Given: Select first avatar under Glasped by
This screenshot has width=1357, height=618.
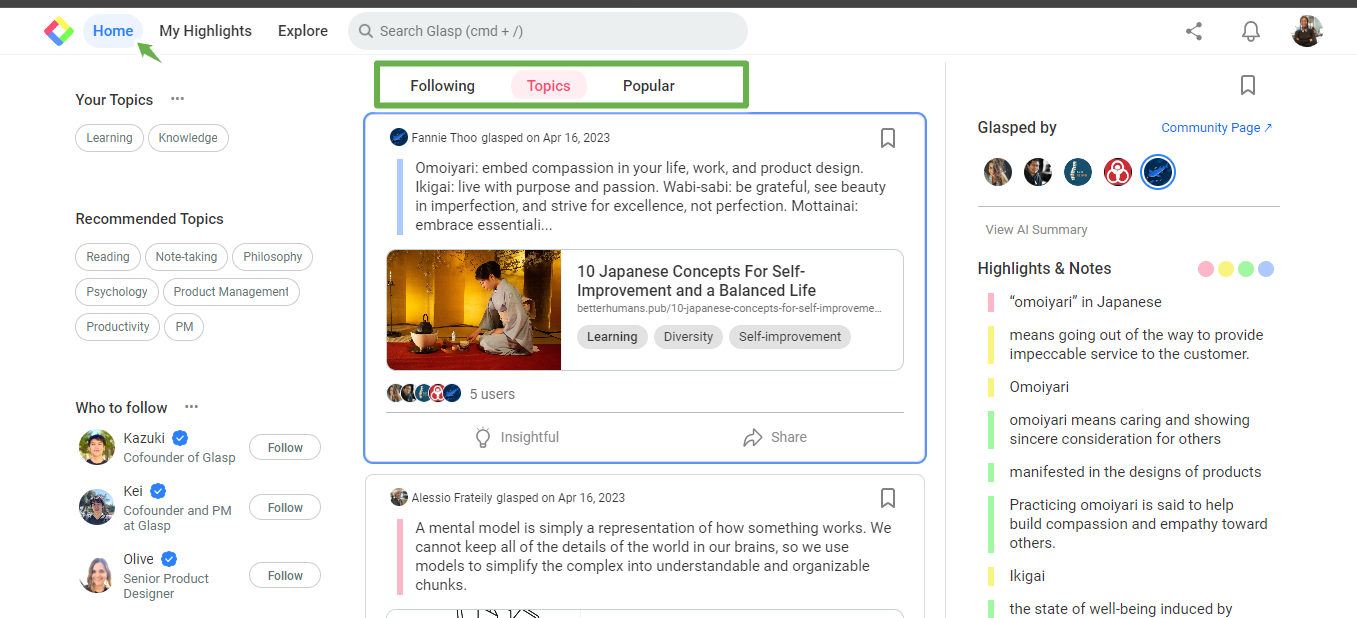Looking at the screenshot, I should 998,172.
